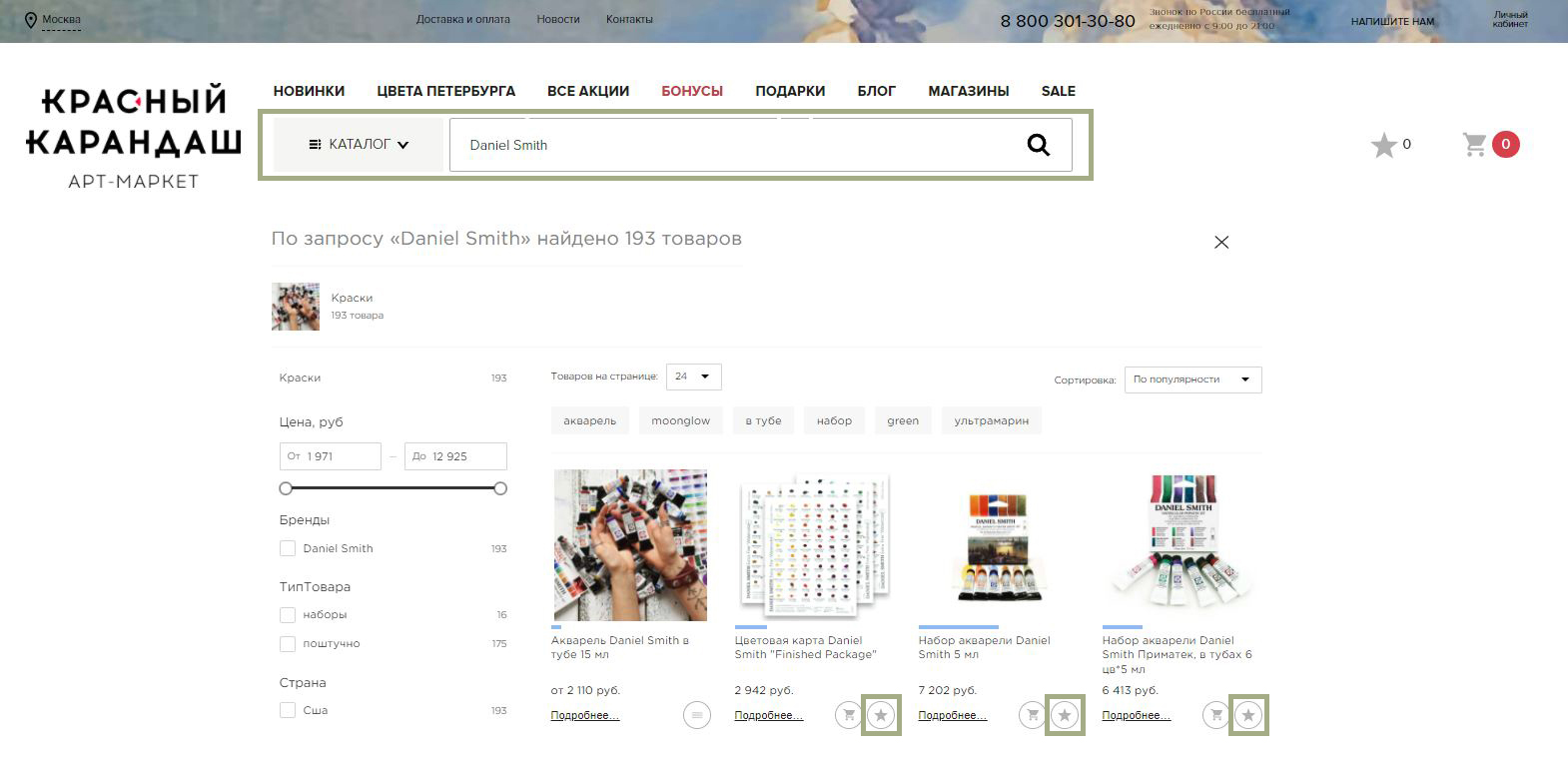Add Набор акварели Daniel Smith 5 мл to cart
The height and width of the screenshot is (760, 1568).
[1033, 715]
